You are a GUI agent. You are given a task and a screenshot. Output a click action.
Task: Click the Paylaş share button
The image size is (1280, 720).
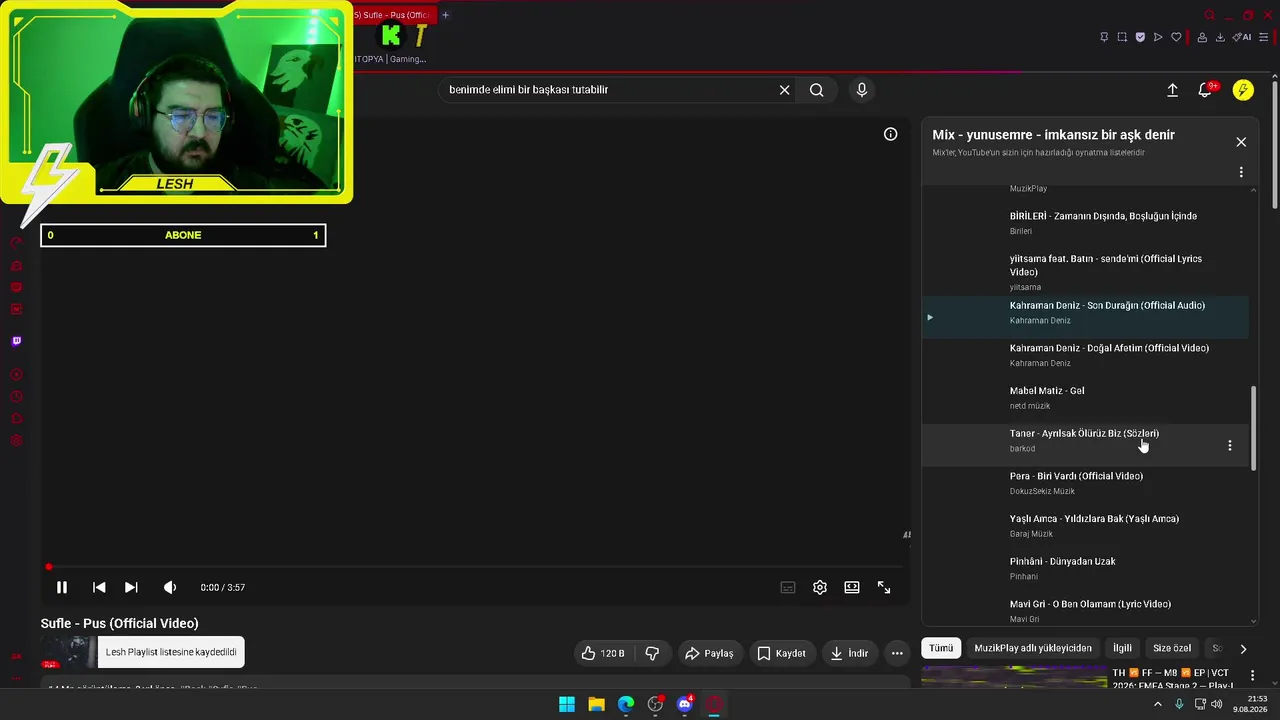tap(709, 653)
